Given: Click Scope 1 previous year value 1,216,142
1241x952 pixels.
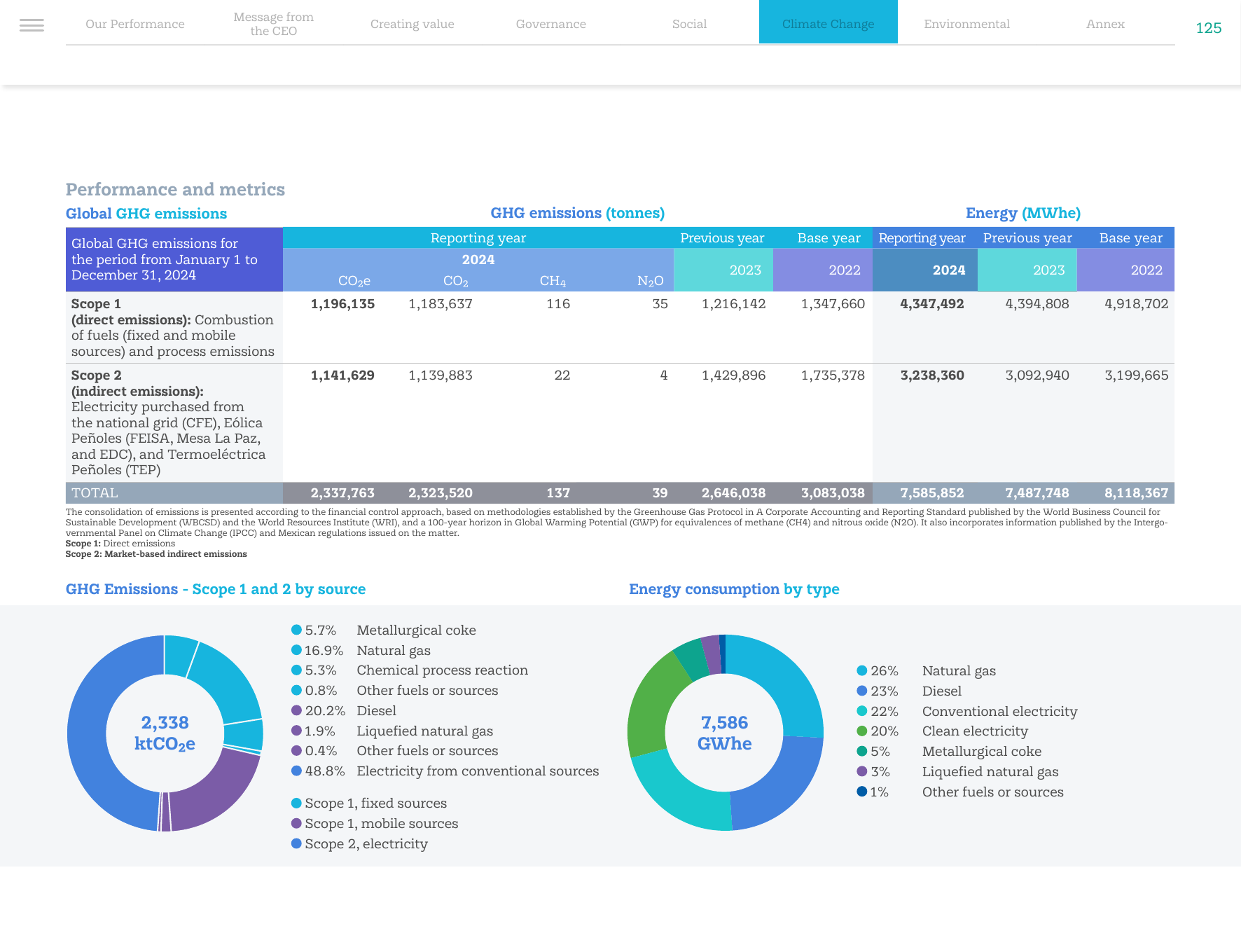Looking at the screenshot, I should click(x=734, y=304).
